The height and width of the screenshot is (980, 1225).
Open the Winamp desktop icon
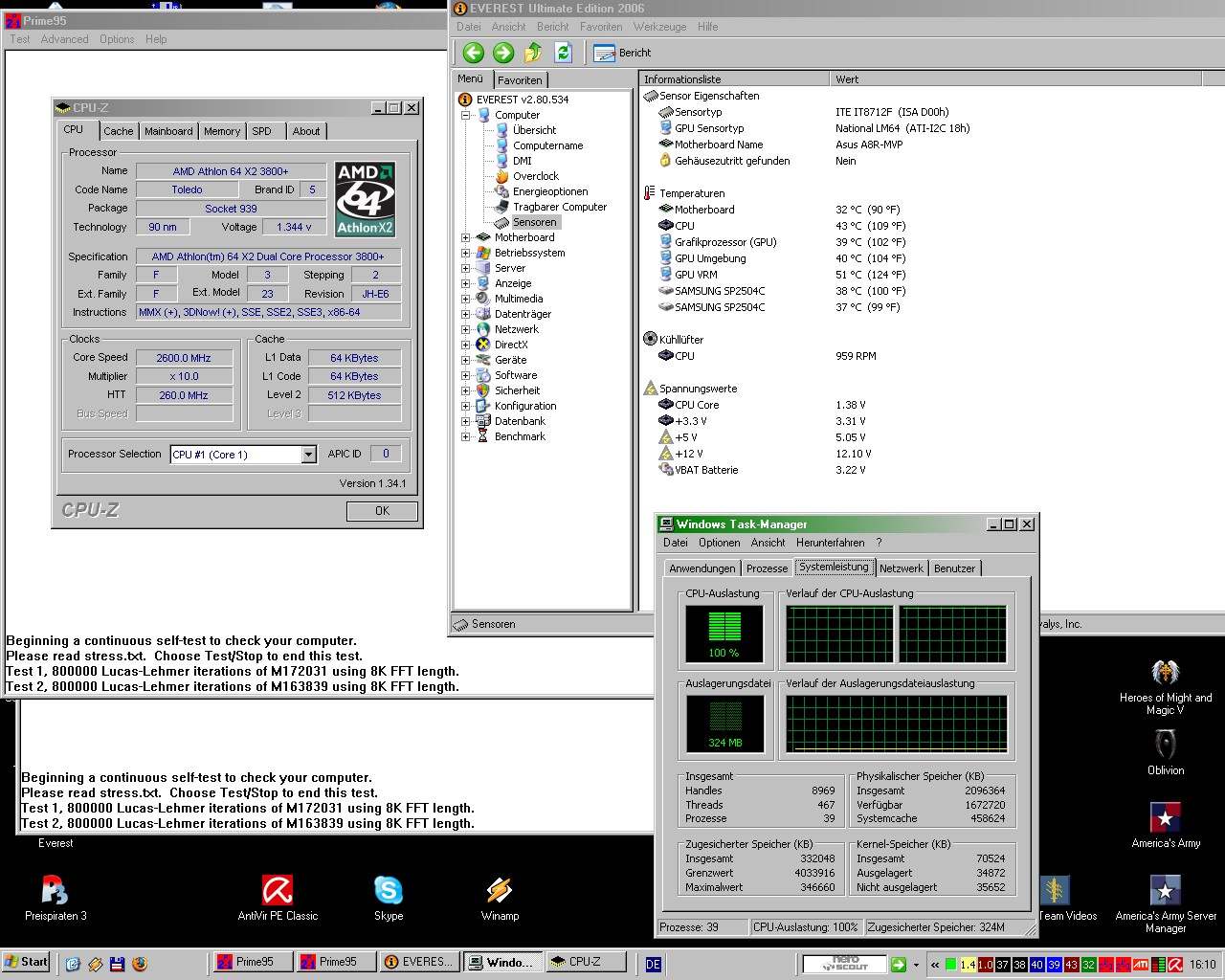500,898
